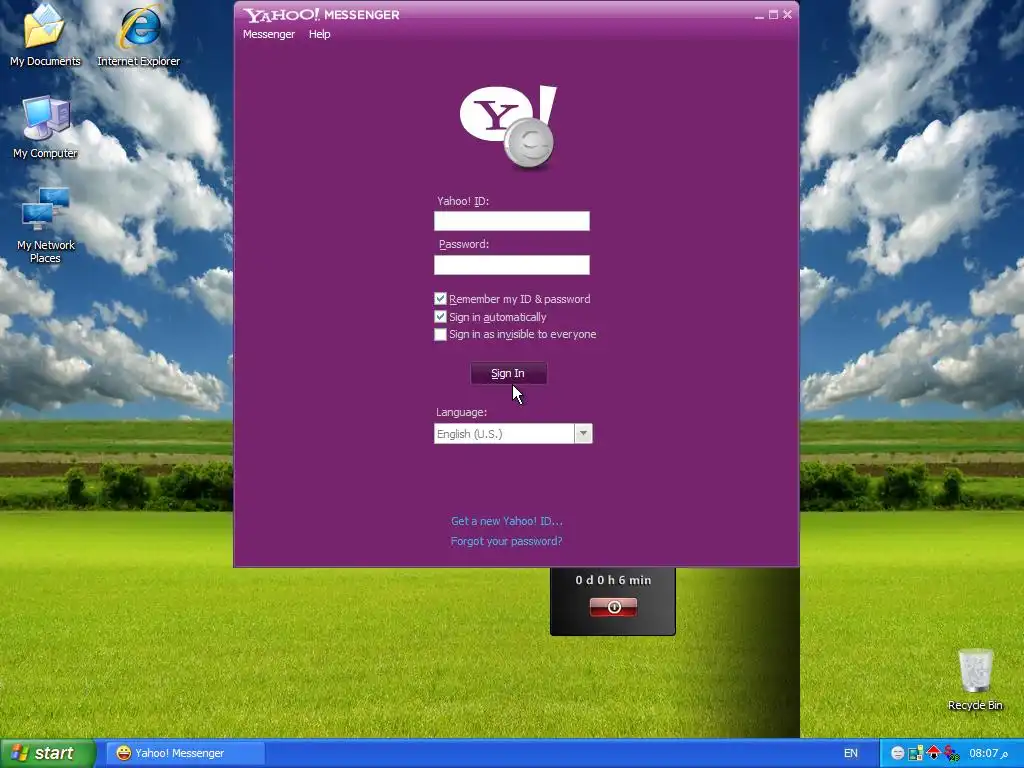This screenshot has height=768, width=1024.
Task: Open the Help menu
Action: 319,34
